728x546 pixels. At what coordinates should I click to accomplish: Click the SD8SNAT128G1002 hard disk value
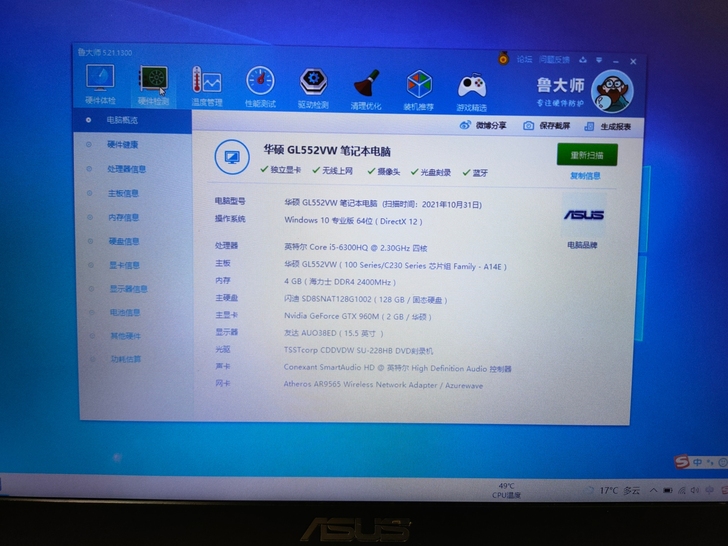click(x=365, y=299)
